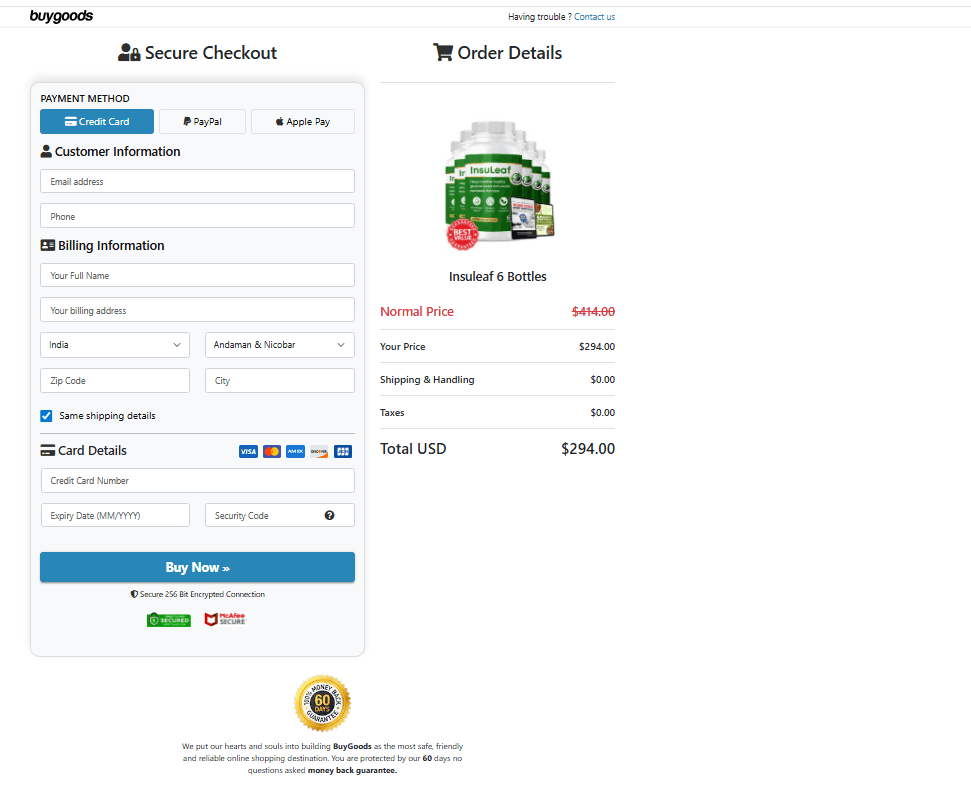Viewport: 971px width, 808px height.
Task: Click the McAfee Secure badge
Action: (224, 619)
